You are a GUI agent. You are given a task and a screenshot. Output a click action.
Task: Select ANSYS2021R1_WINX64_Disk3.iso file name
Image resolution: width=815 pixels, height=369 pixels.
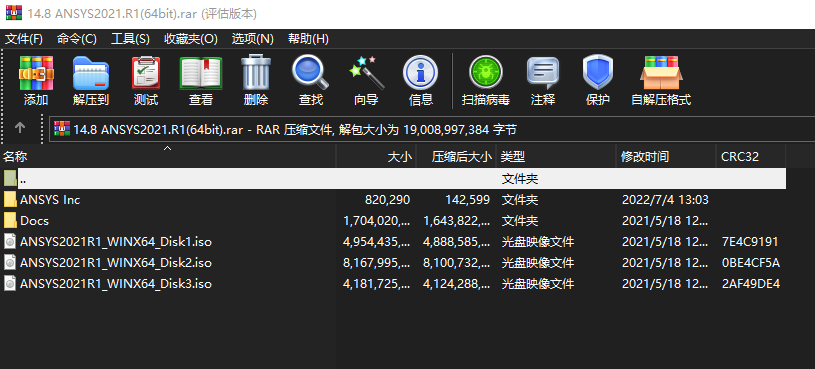click(x=116, y=284)
